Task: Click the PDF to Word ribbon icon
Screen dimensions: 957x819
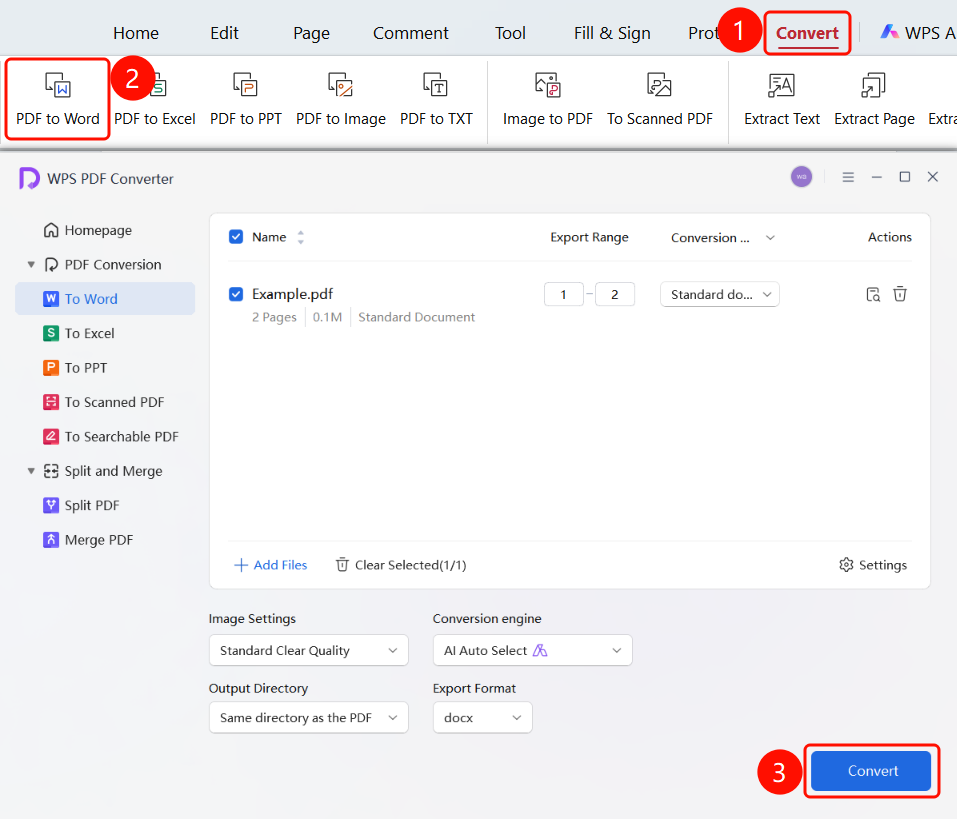Action: (x=58, y=98)
